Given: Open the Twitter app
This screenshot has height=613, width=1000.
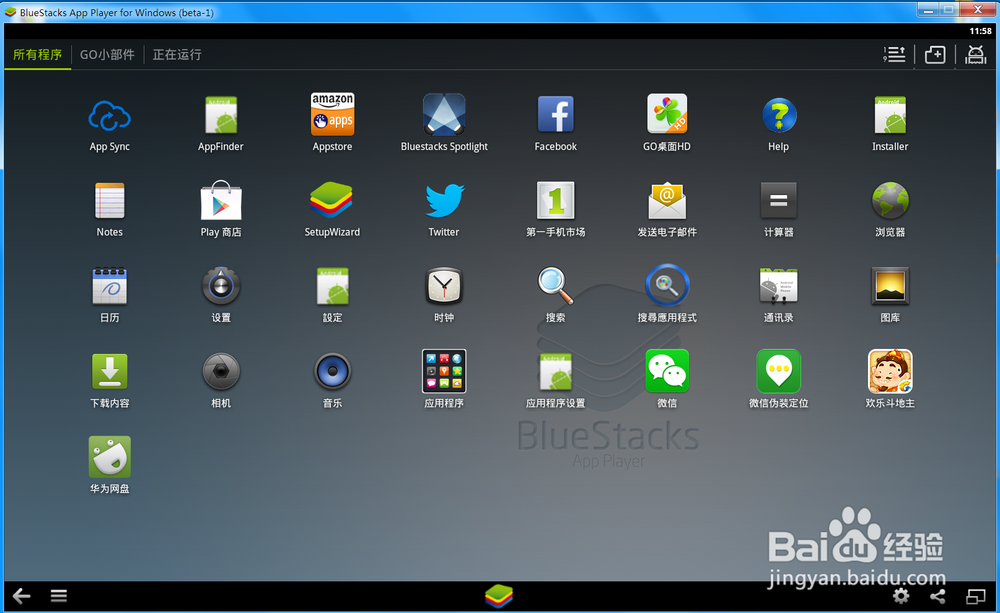Looking at the screenshot, I should point(444,201).
